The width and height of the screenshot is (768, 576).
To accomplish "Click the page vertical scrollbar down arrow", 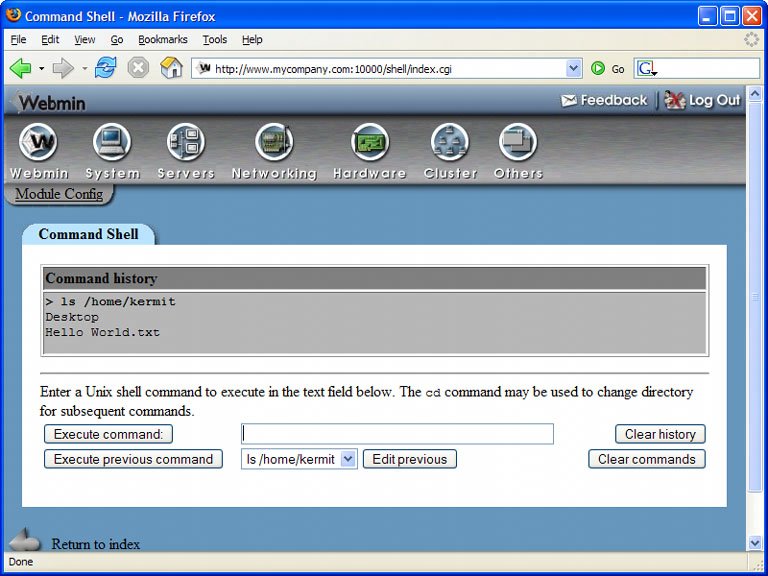I will [x=755, y=543].
